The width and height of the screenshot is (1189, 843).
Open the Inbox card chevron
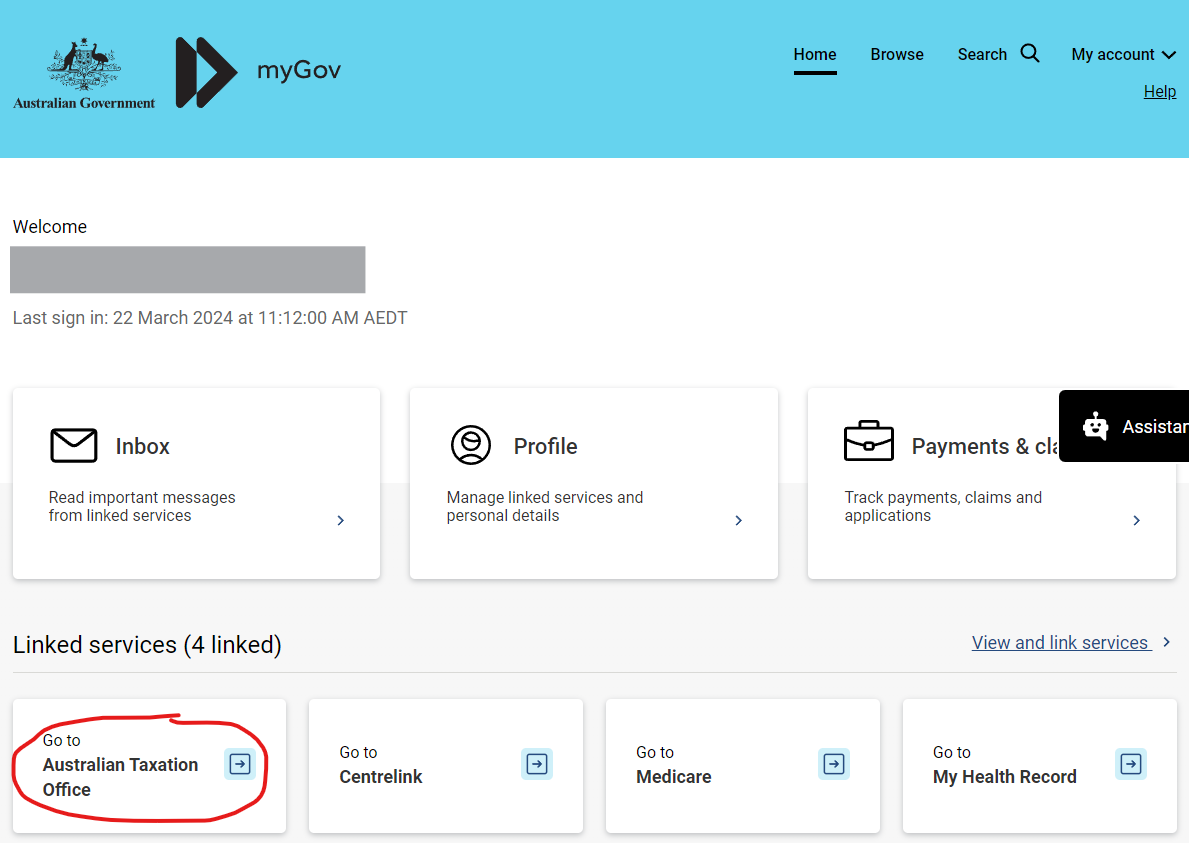tap(340, 520)
